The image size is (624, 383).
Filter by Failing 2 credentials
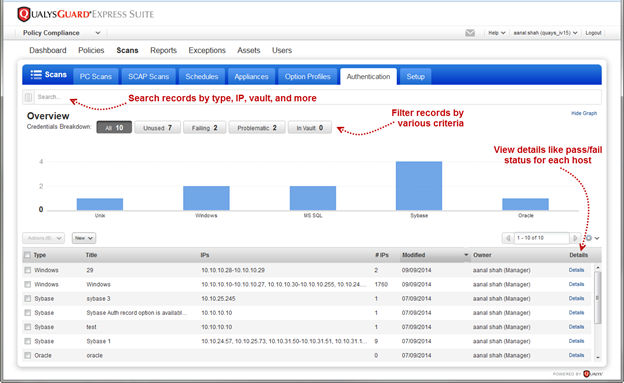[205, 128]
